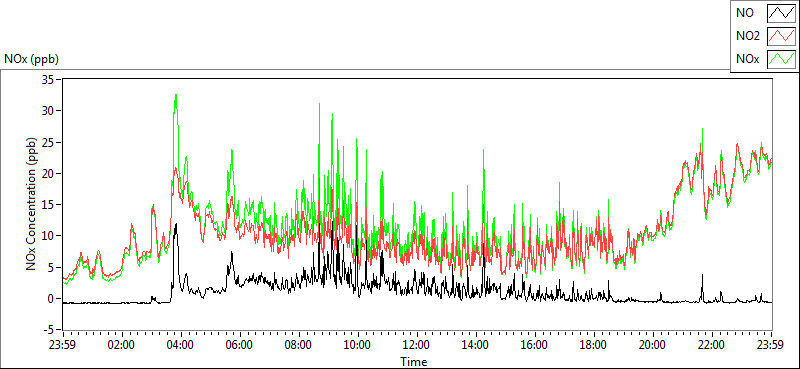This screenshot has width=800, height=369.
Task: Select the 08:00 time tick
Action: pos(299,345)
